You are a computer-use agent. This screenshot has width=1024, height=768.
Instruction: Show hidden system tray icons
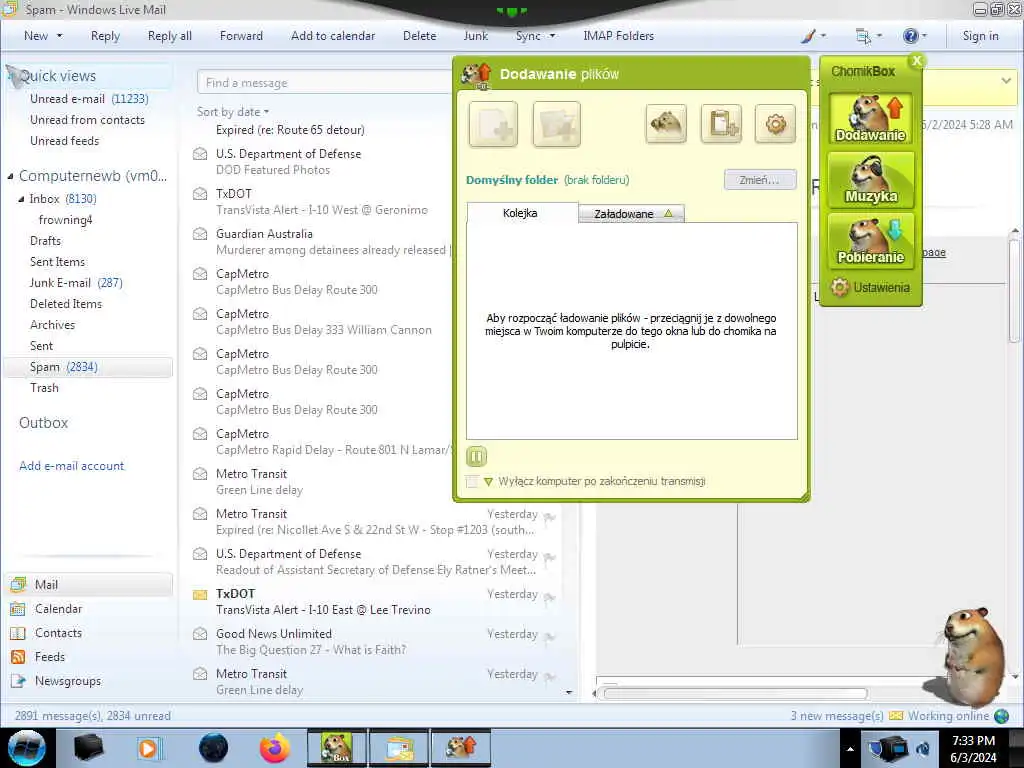click(850, 749)
